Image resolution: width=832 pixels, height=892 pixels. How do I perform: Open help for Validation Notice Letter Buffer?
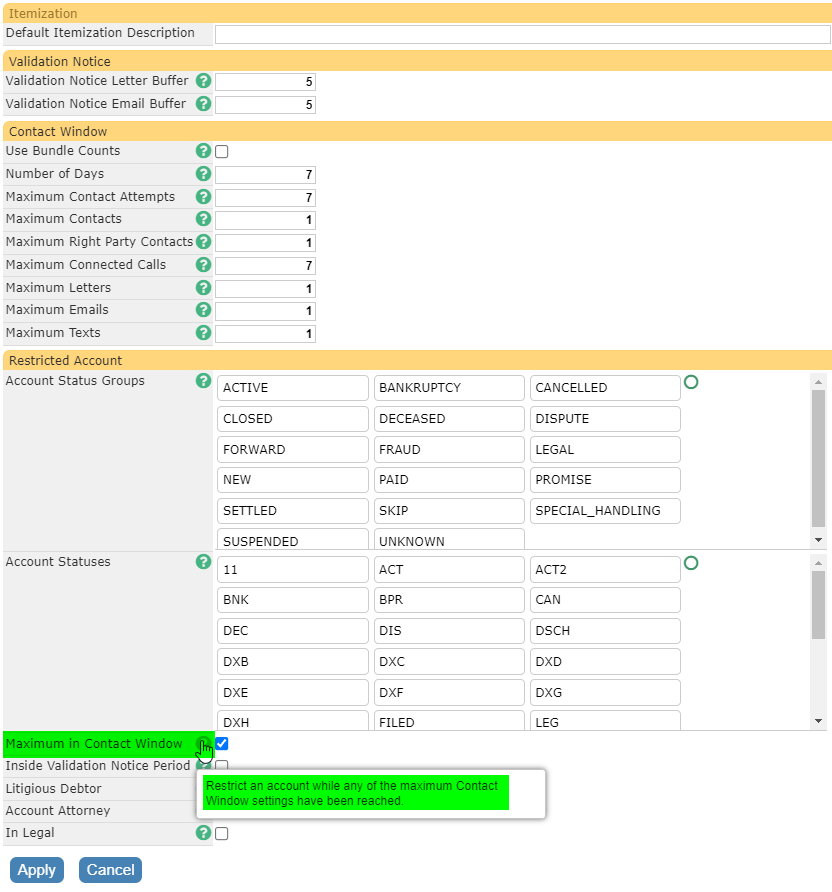tap(203, 81)
